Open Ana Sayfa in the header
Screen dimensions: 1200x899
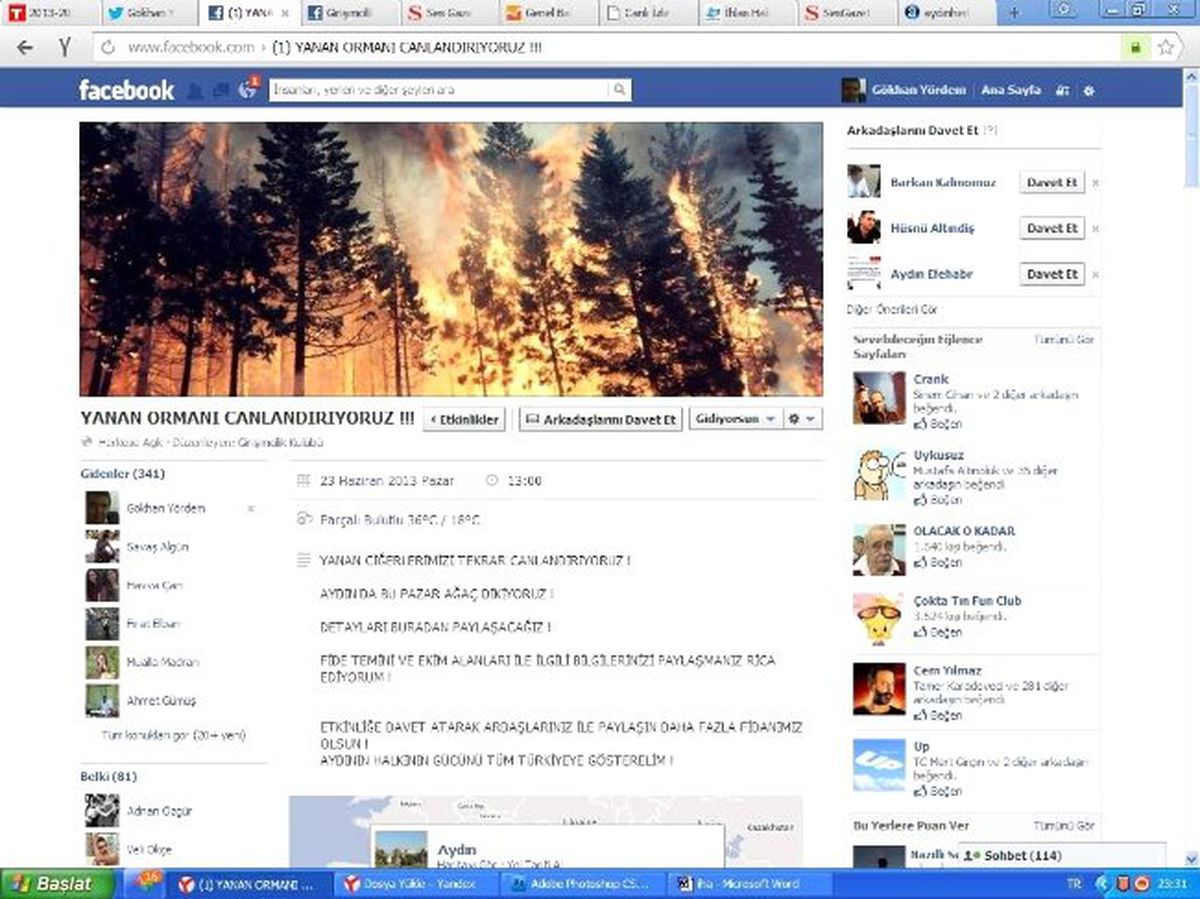1010,90
